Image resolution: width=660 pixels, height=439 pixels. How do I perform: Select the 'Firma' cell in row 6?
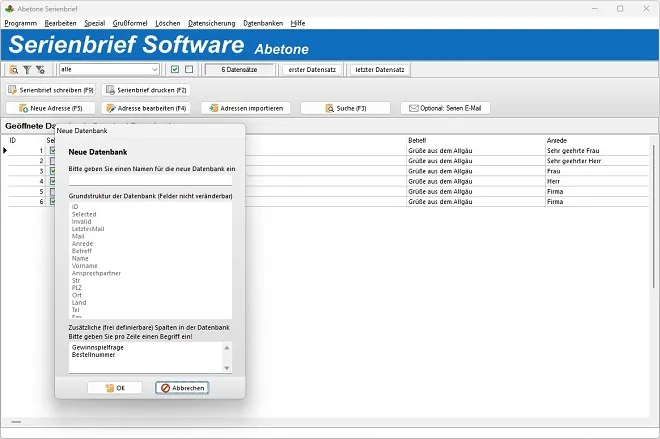(598, 202)
